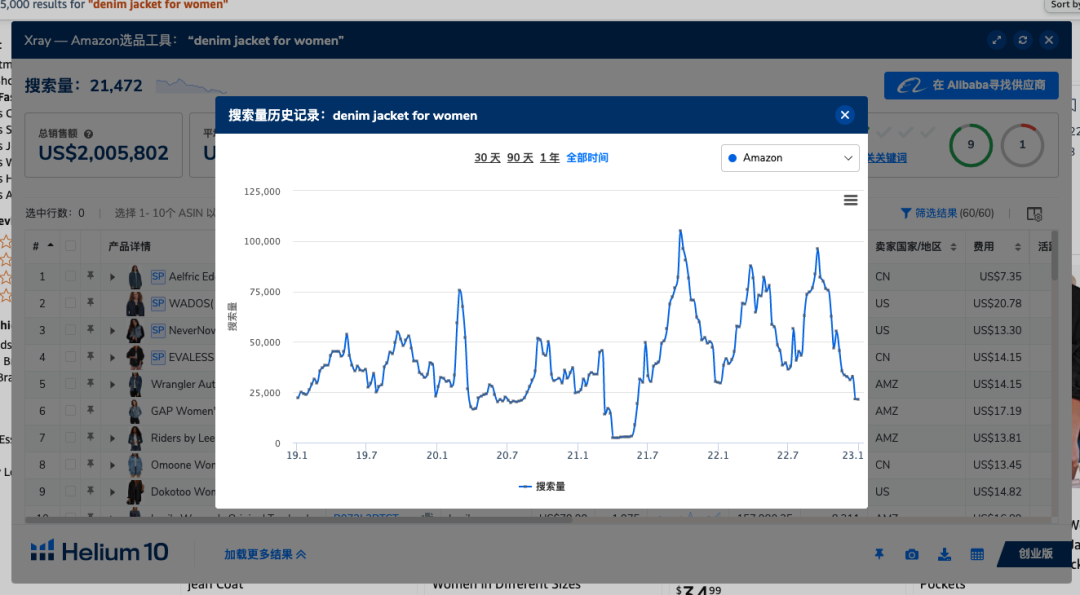Click the info icon beside 总销售额
This screenshot has height=595, width=1080.
(x=88, y=134)
